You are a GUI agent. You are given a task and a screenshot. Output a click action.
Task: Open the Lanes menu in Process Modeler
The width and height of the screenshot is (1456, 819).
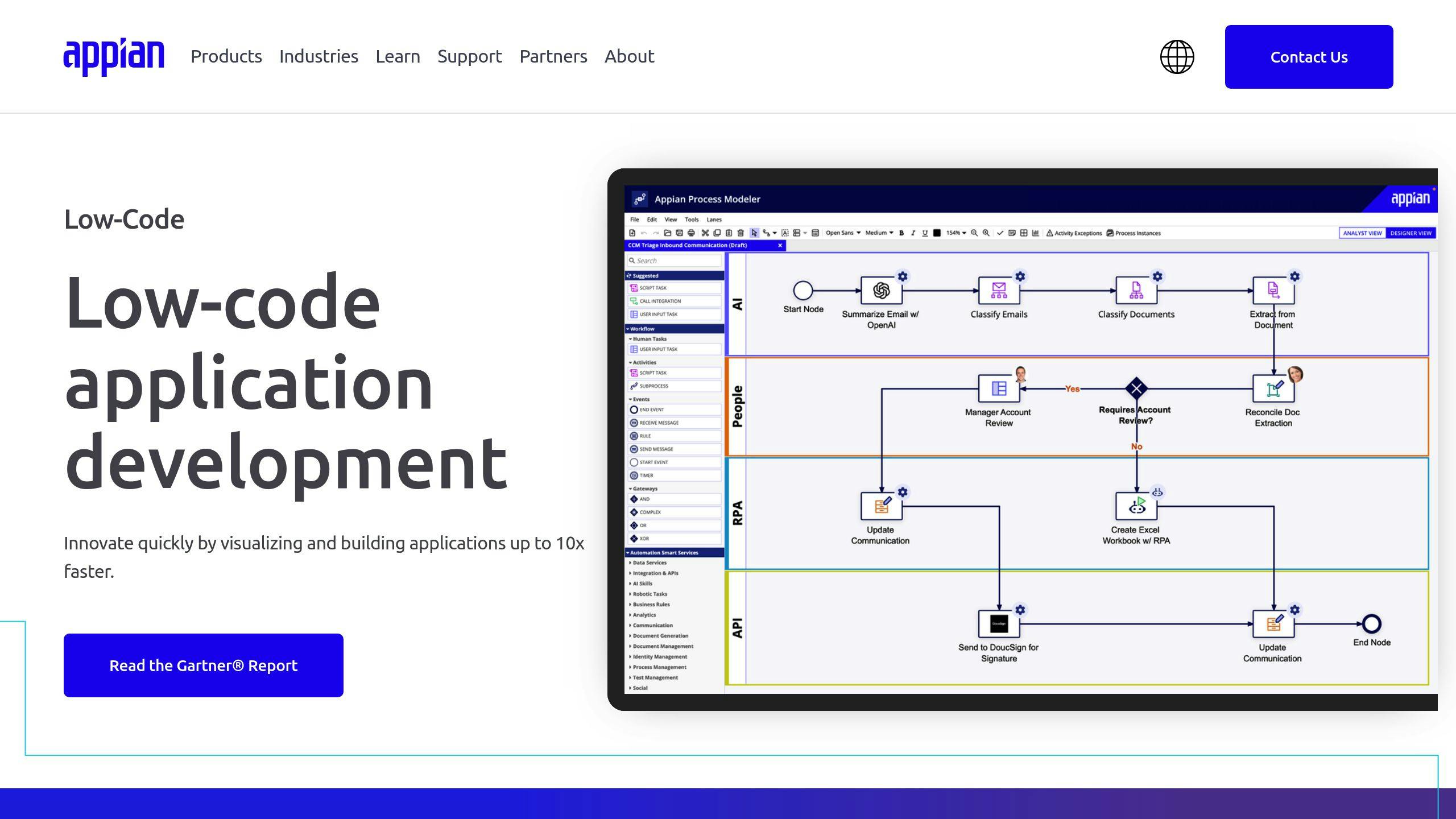tap(714, 220)
